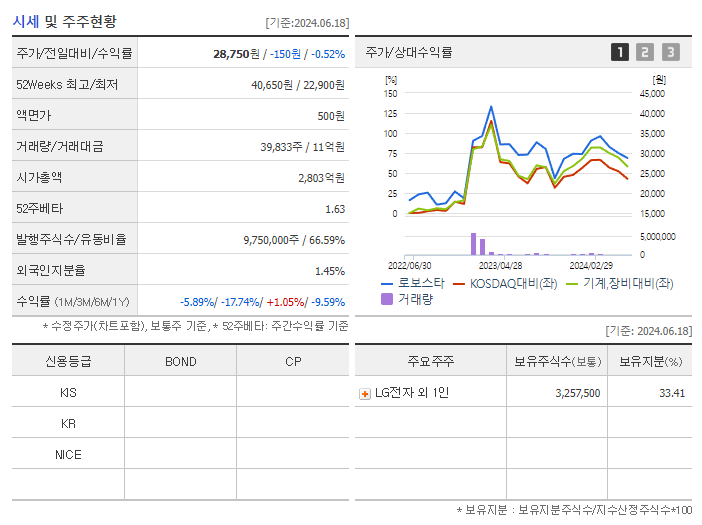702x525 pixels.
Task: Select the 보유지분 formula footnote text
Action: click(574, 510)
